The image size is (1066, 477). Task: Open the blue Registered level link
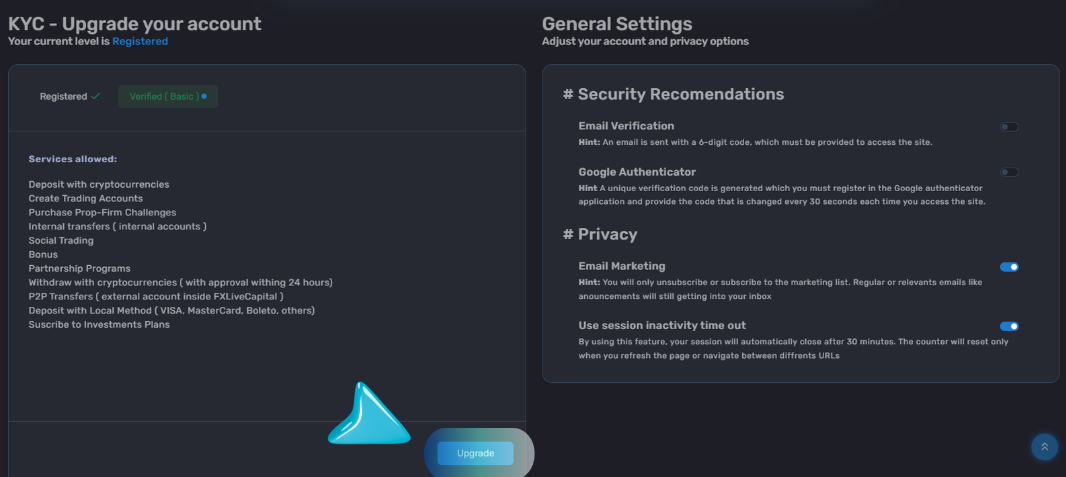coord(140,41)
